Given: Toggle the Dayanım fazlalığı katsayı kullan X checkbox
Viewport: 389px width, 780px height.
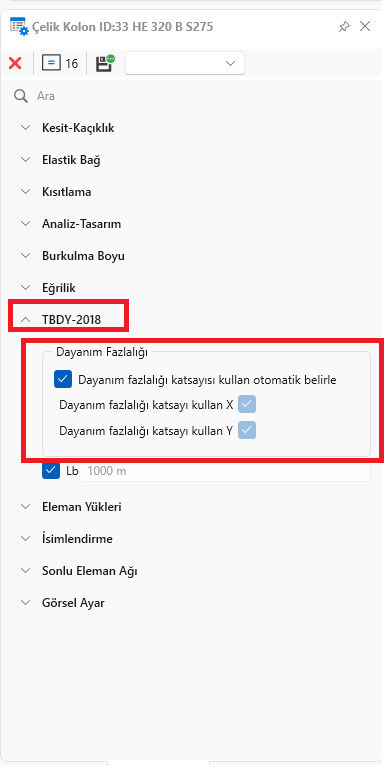Looking at the screenshot, I should coord(247,405).
